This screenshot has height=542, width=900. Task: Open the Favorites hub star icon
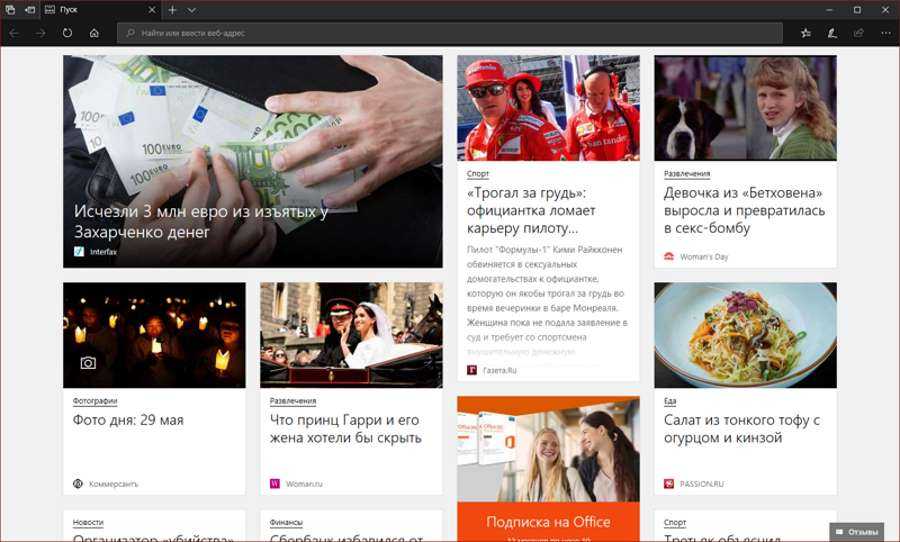806,33
